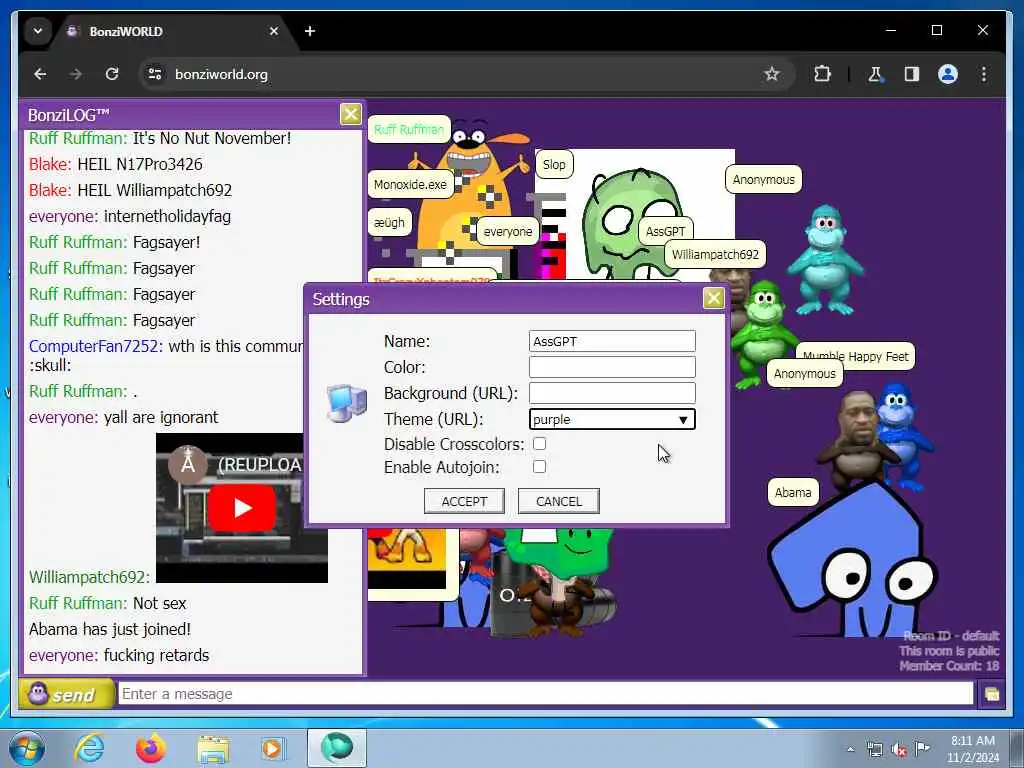The height and width of the screenshot is (768, 1024).
Task: Open the Theme (URL) dropdown showing purple
Action: [612, 419]
